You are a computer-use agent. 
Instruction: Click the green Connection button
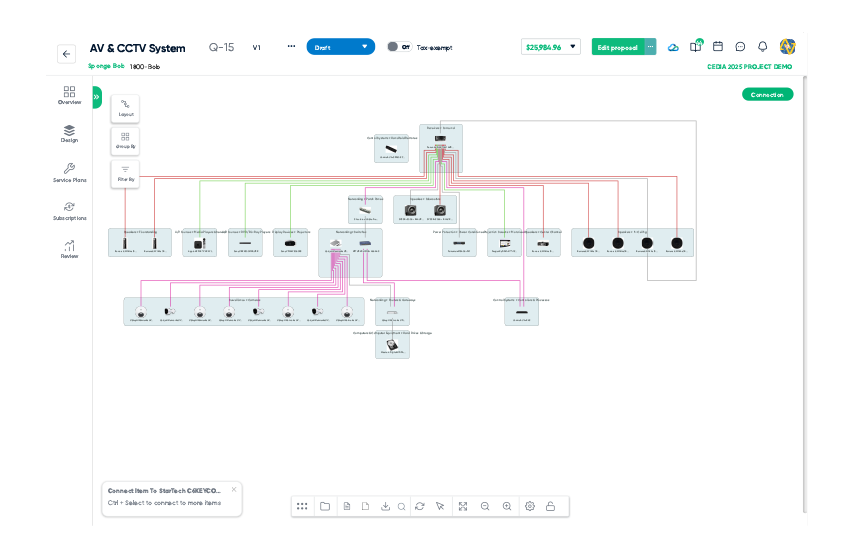click(767, 95)
